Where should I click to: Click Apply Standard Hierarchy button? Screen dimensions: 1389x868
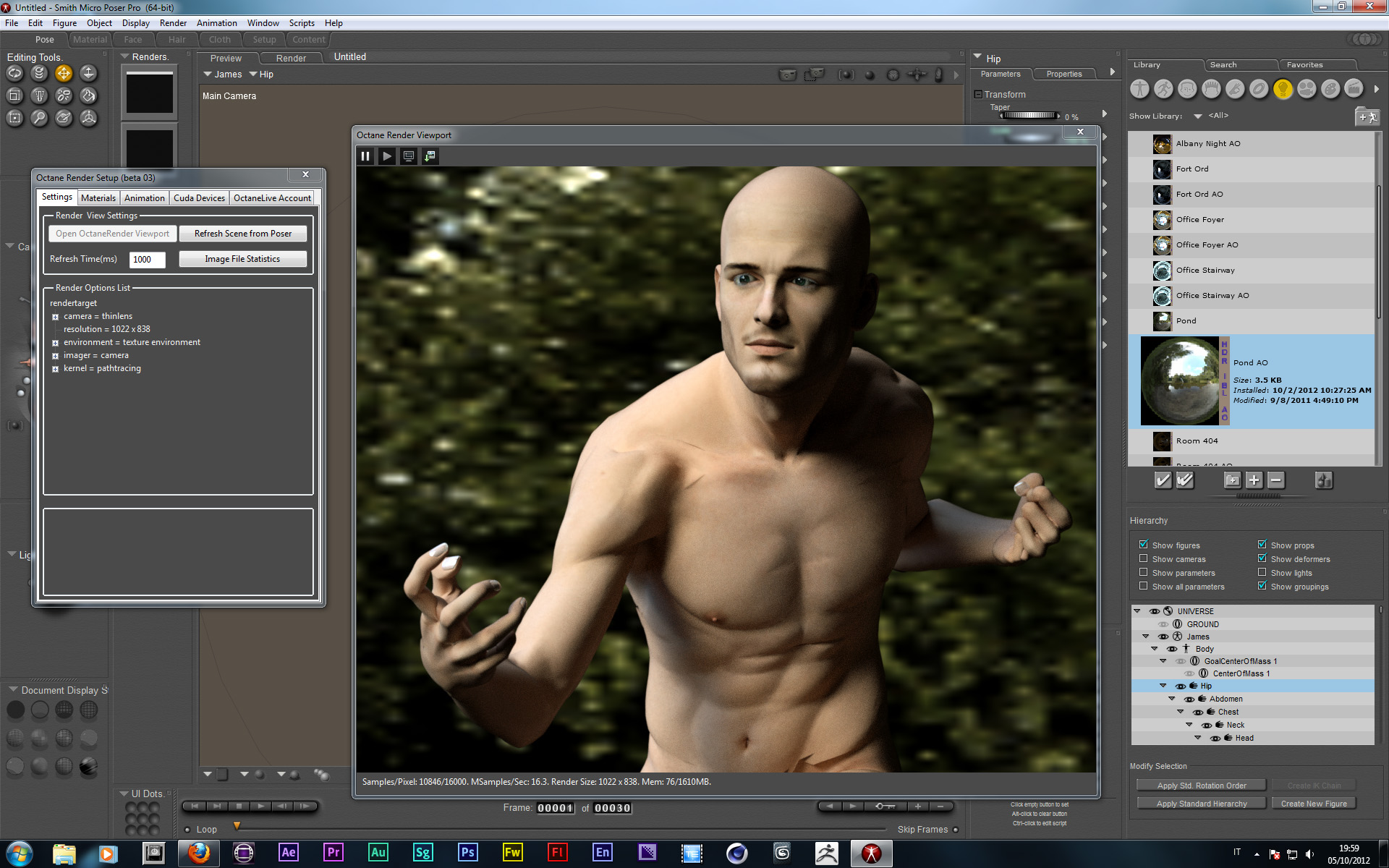pyautogui.click(x=1201, y=804)
